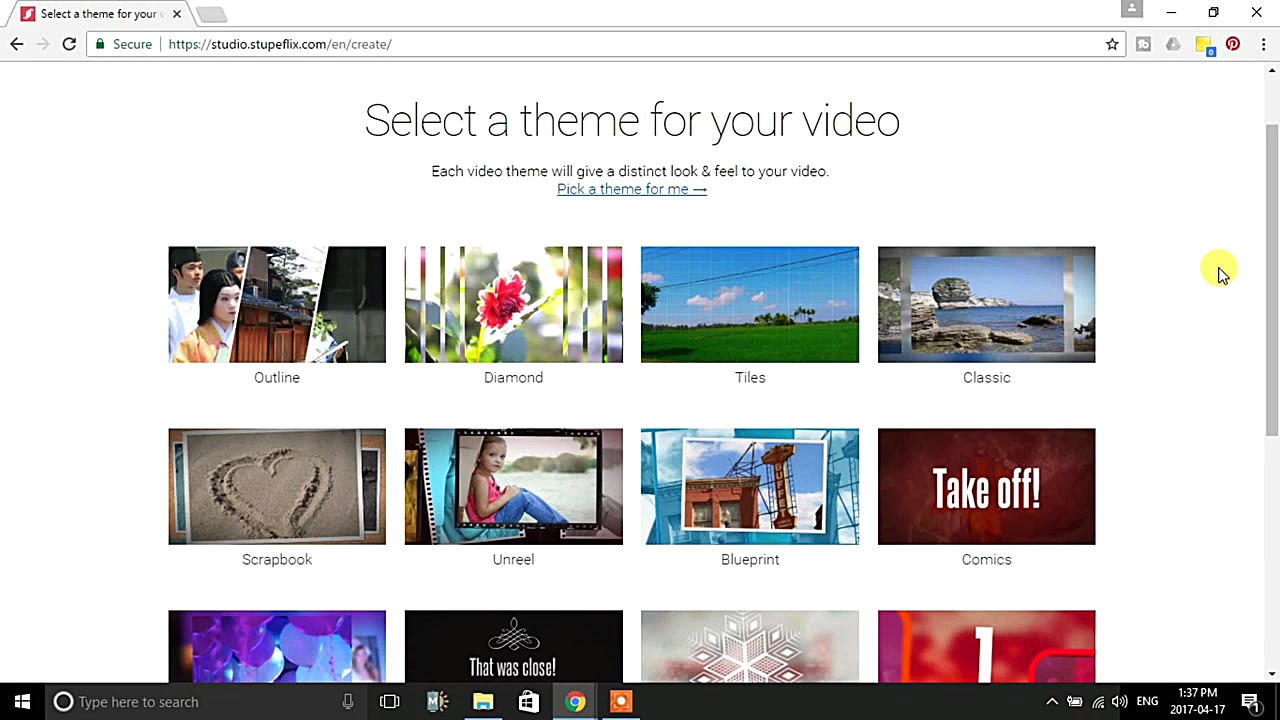Click the scrollbar up arrow
This screenshot has height=720, width=1280.
(1272, 70)
